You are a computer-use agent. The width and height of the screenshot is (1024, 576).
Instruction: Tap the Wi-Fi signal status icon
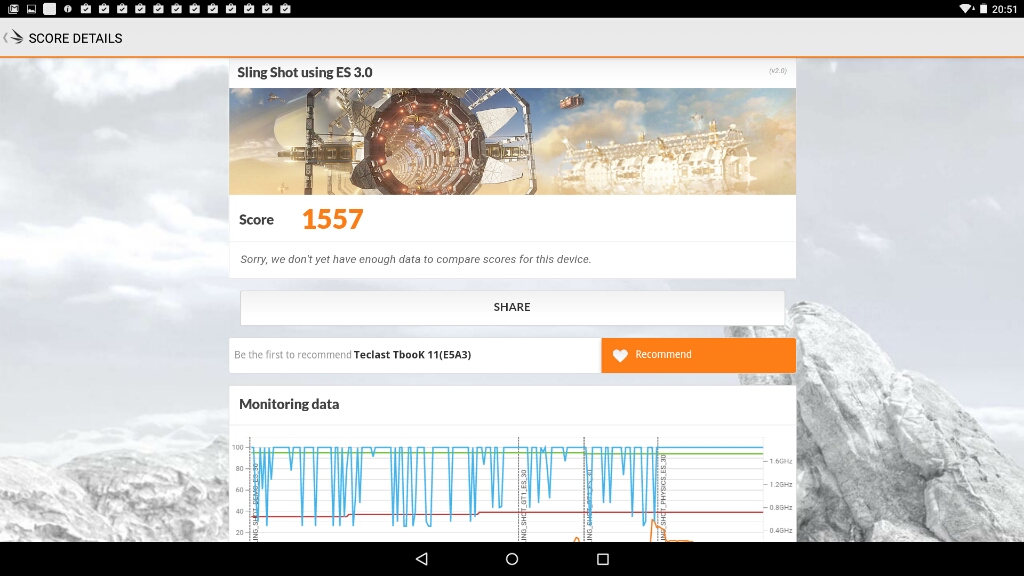pos(966,8)
